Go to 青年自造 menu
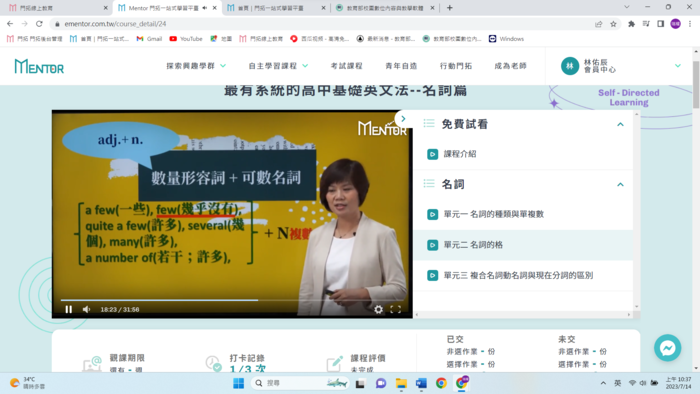The width and height of the screenshot is (700, 394). click(401, 66)
